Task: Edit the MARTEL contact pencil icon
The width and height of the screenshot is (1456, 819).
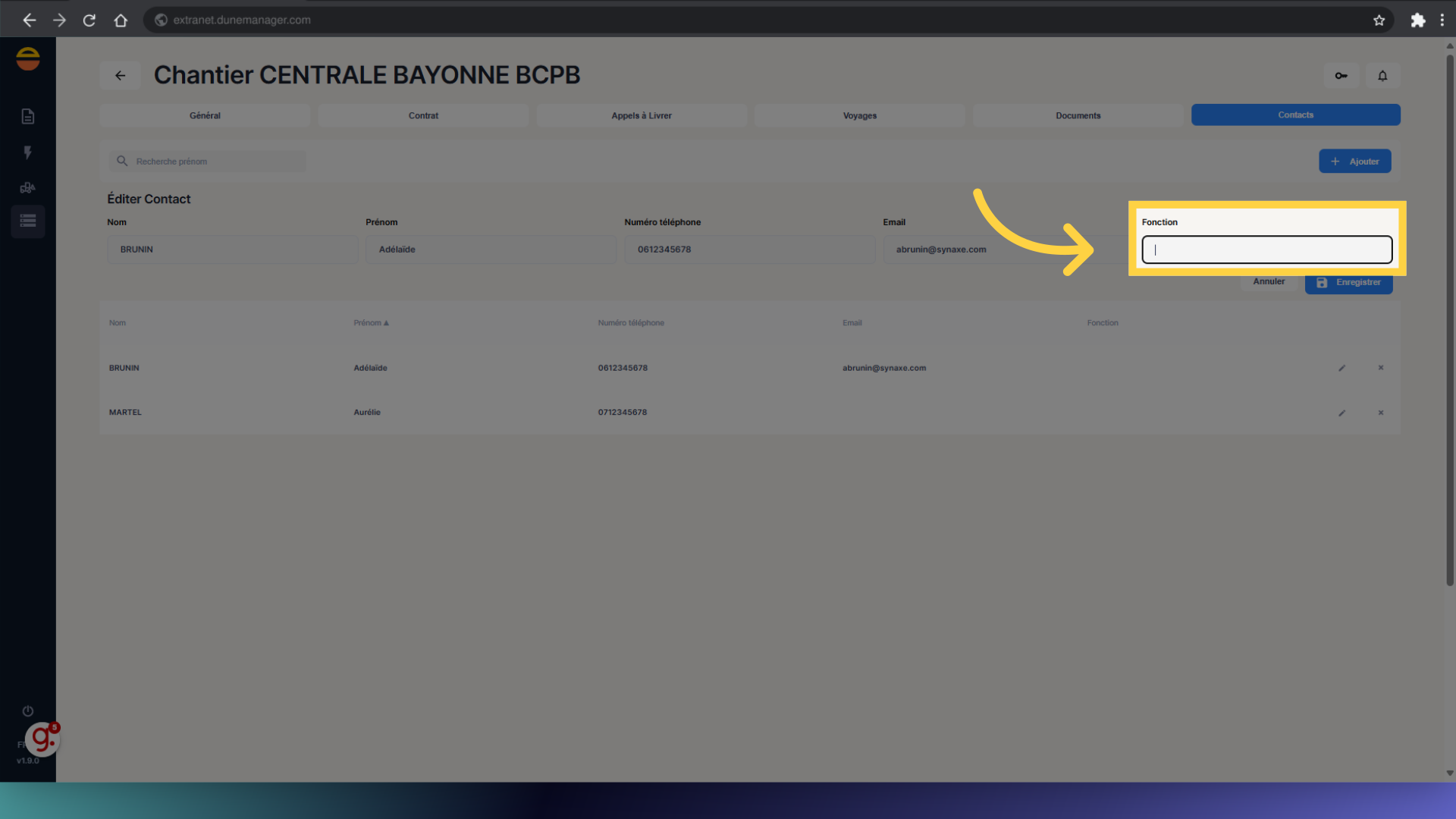Action: (1341, 413)
